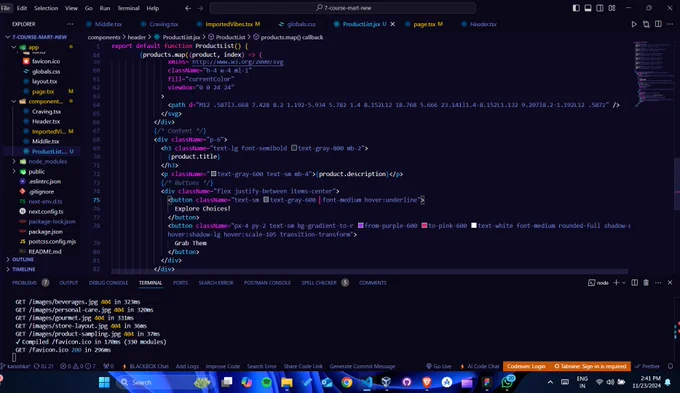Close the bottom panel
Screen dimensions: 680x393
(670, 282)
